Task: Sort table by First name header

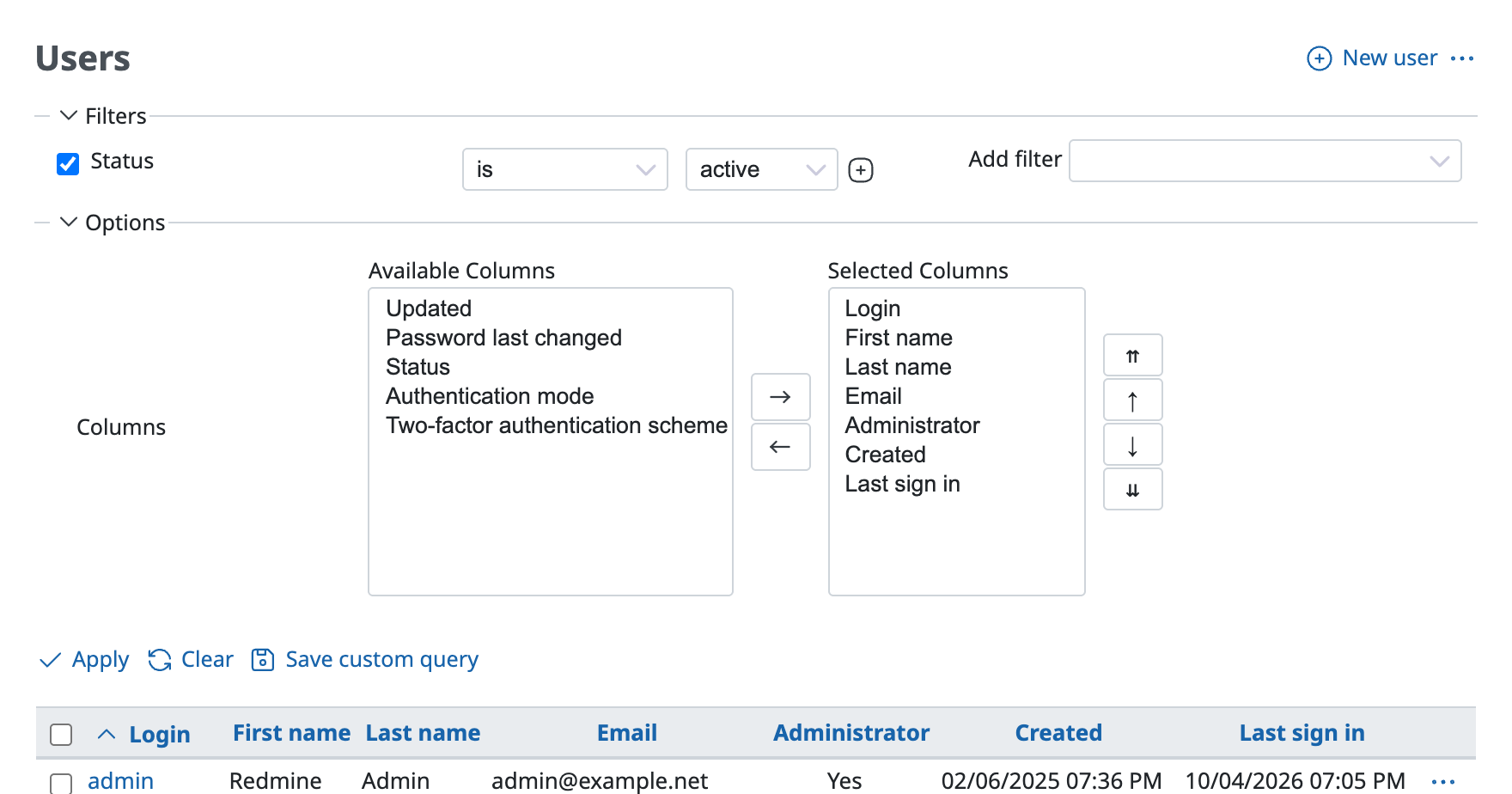Action: [x=292, y=733]
